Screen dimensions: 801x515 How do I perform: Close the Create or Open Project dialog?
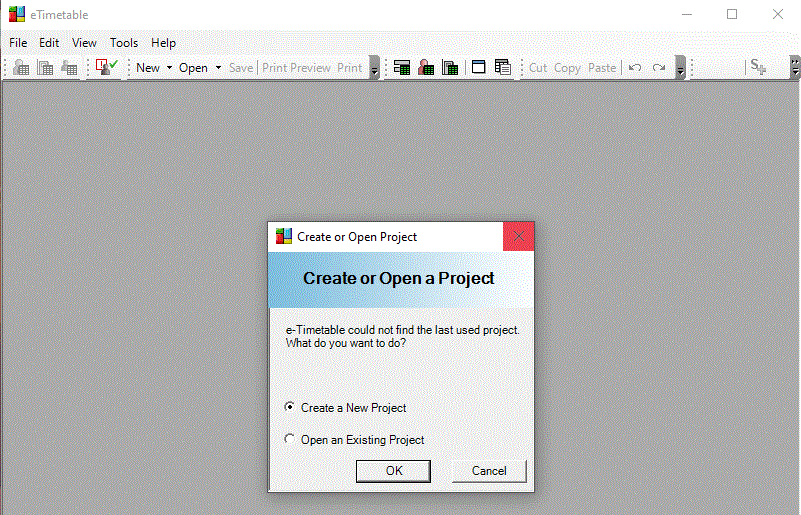point(519,236)
